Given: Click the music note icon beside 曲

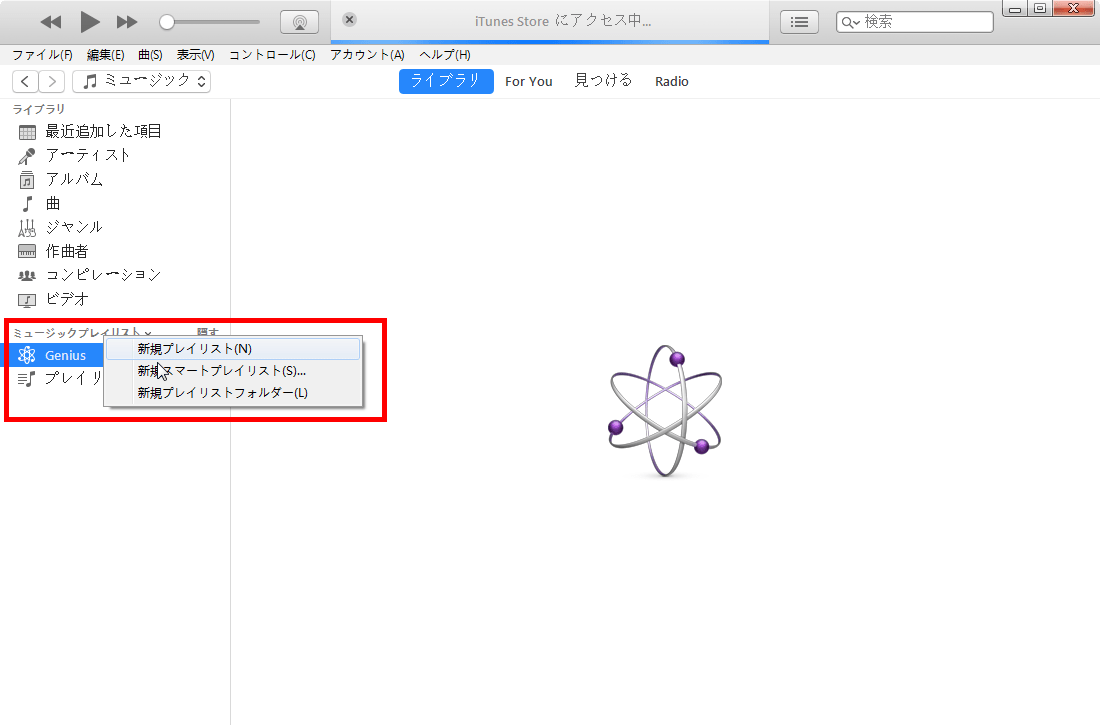Looking at the screenshot, I should [x=27, y=204].
